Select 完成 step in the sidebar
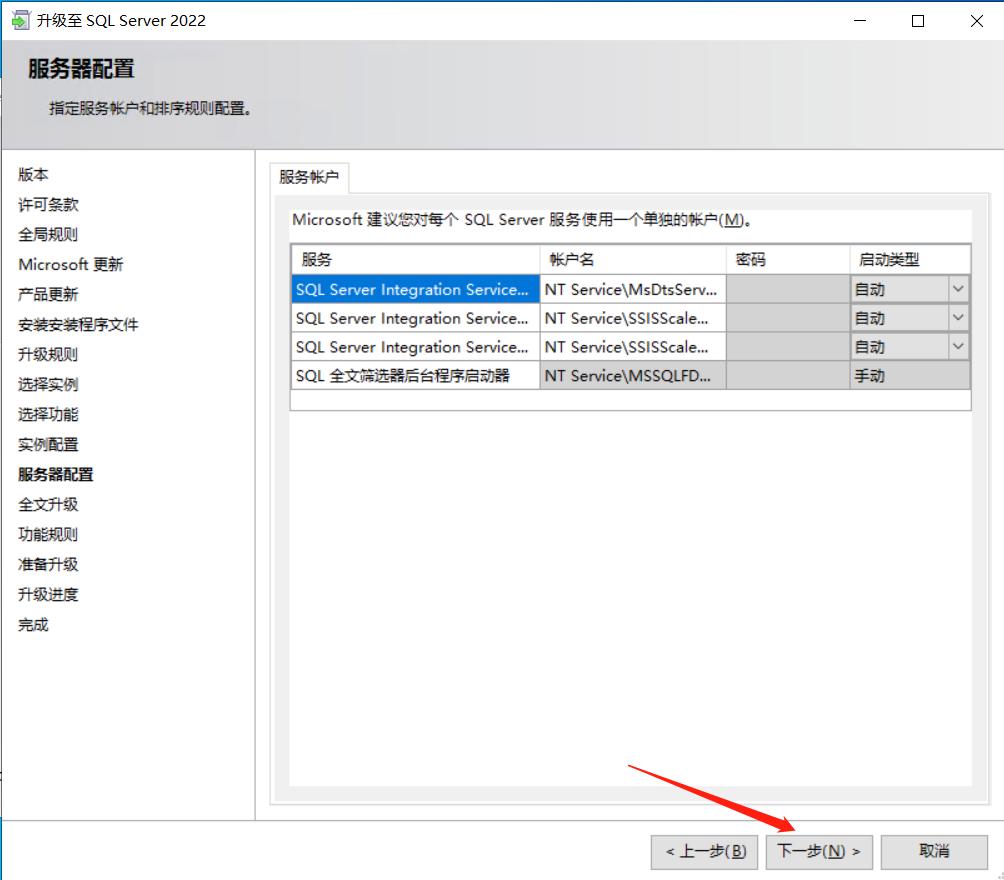The height and width of the screenshot is (880, 1004). (33, 624)
